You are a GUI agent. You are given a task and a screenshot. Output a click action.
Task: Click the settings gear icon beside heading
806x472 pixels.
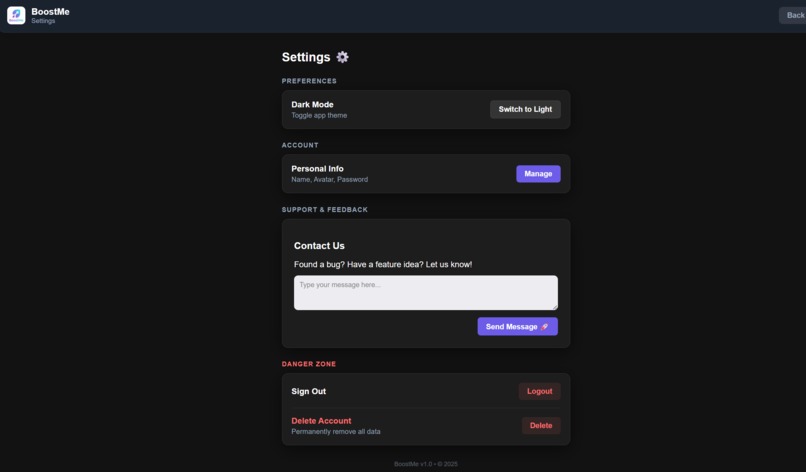click(x=342, y=57)
